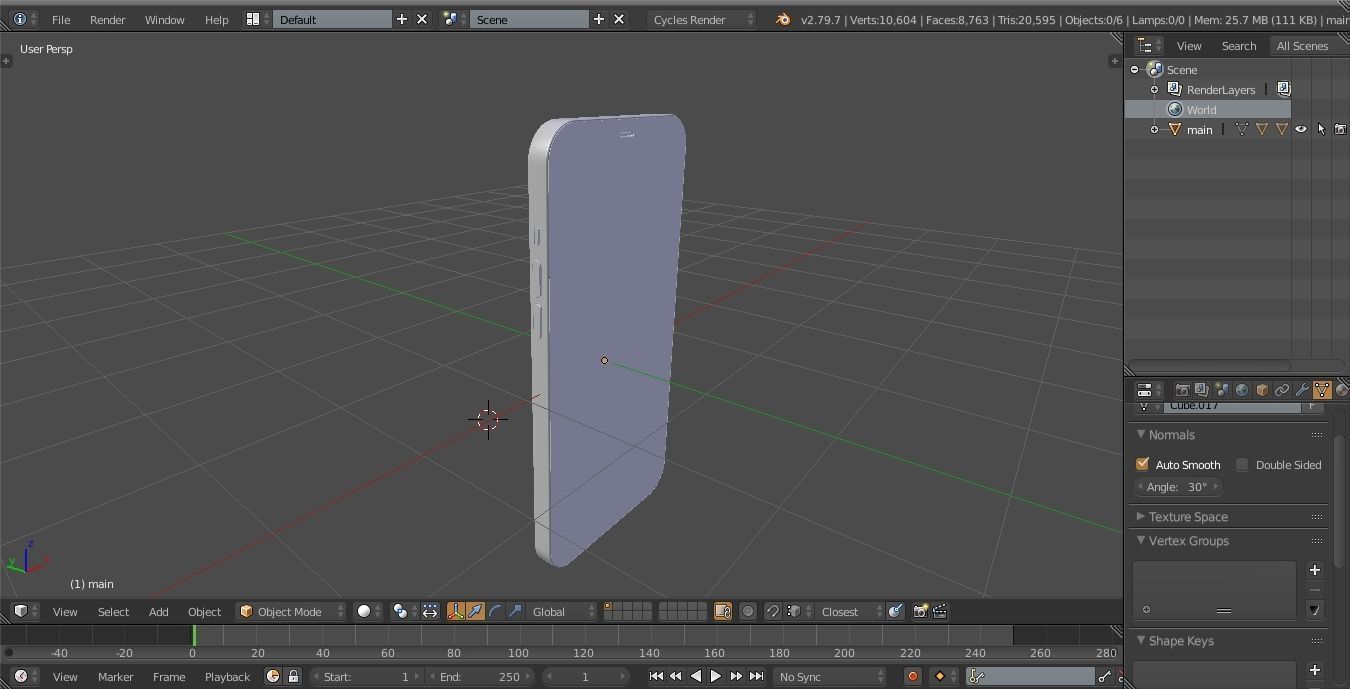Expand the Texture Space panel
Image resolution: width=1350 pixels, height=689 pixels.
point(1141,517)
